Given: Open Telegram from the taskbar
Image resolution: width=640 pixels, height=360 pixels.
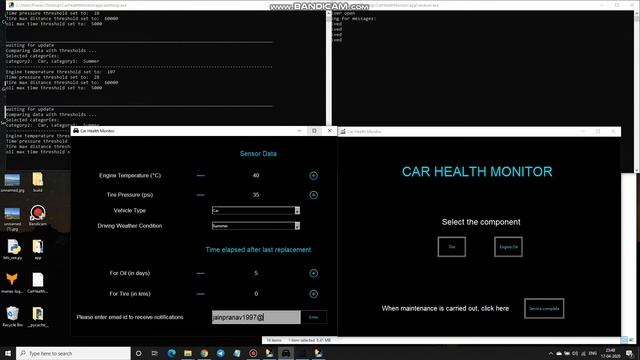Looking at the screenshot, I should (220, 353).
